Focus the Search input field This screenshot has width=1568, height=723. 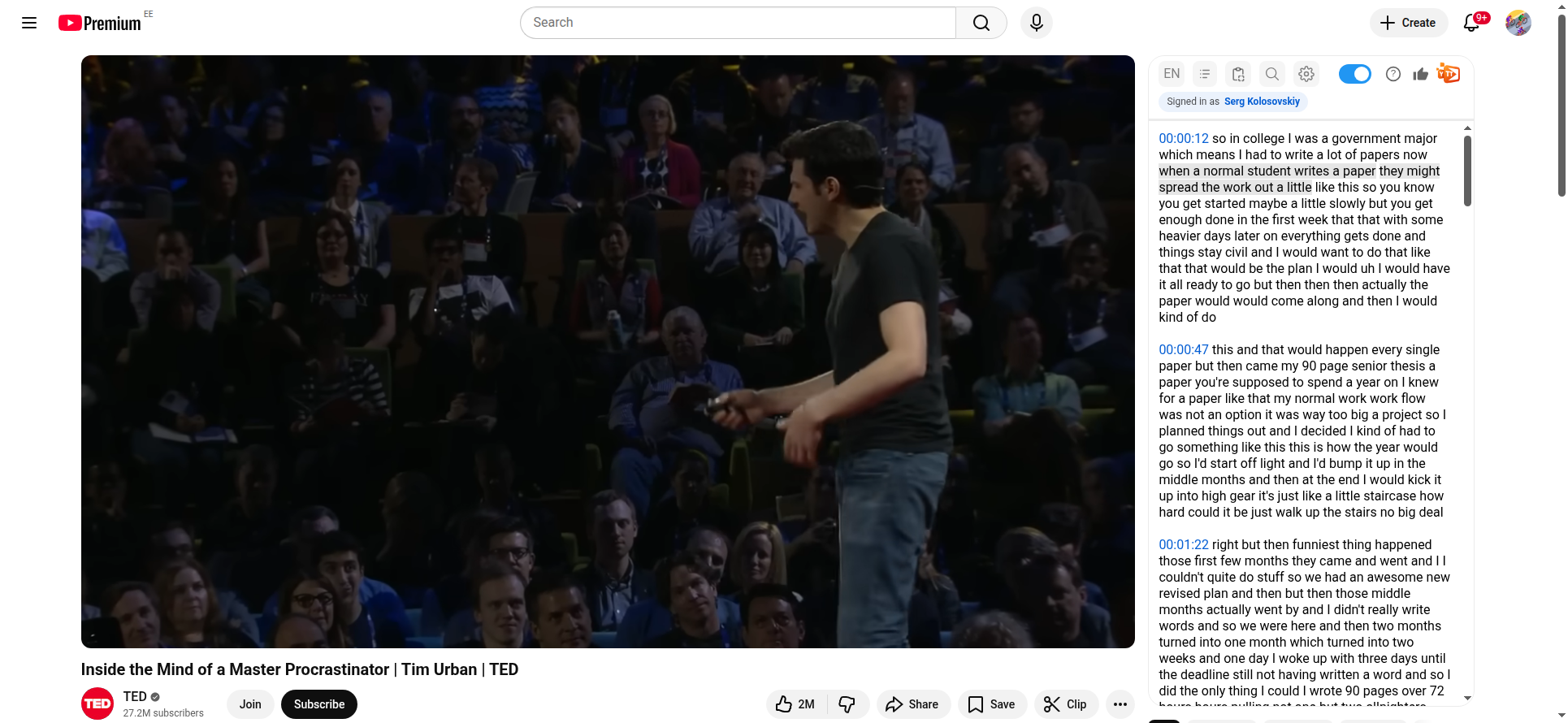coord(738,23)
